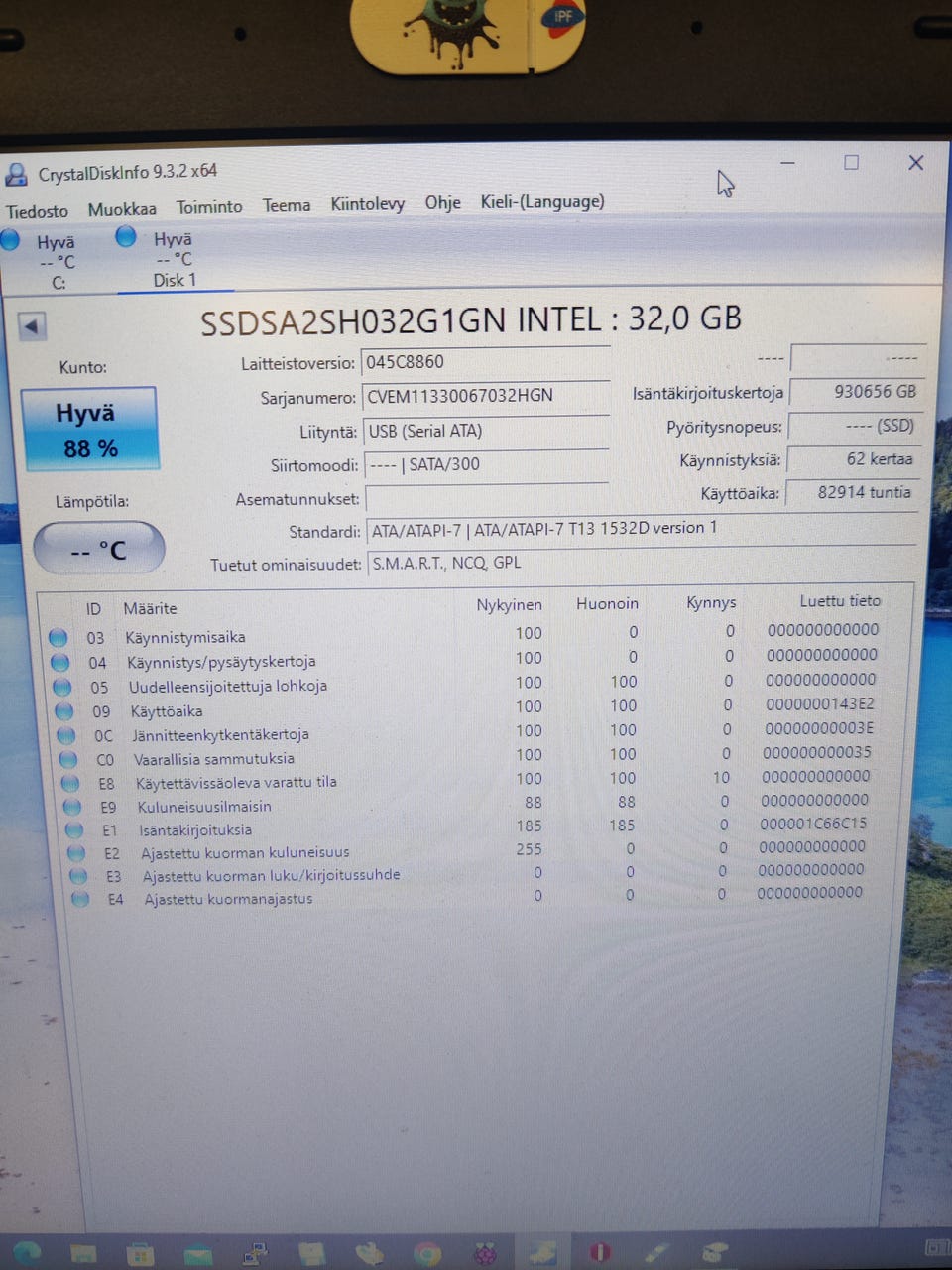952x1270 pixels.
Task: Click the status circle of row 0C Jännitteenkytkentäkertoja
Action: point(66,735)
